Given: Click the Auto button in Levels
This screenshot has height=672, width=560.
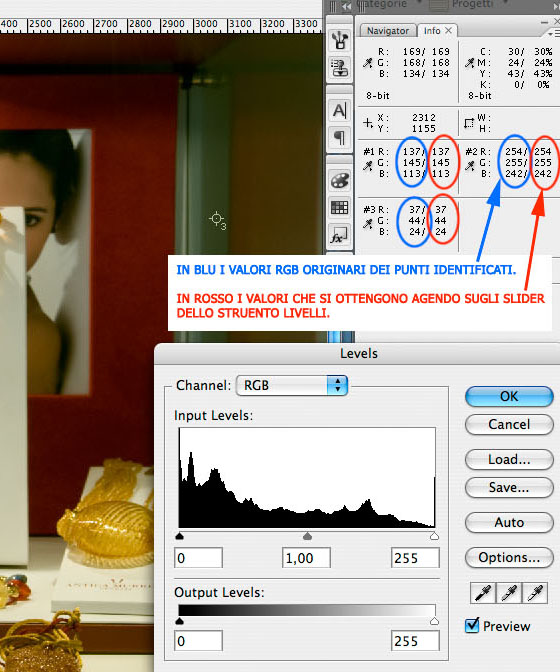Looking at the screenshot, I should pos(509,522).
